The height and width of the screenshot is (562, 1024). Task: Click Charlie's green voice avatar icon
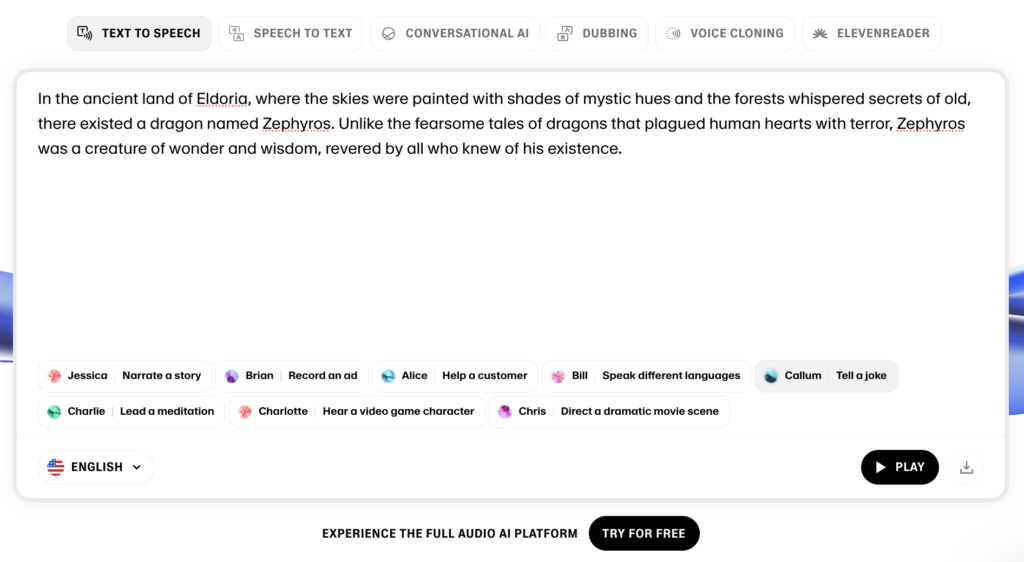(x=55, y=411)
